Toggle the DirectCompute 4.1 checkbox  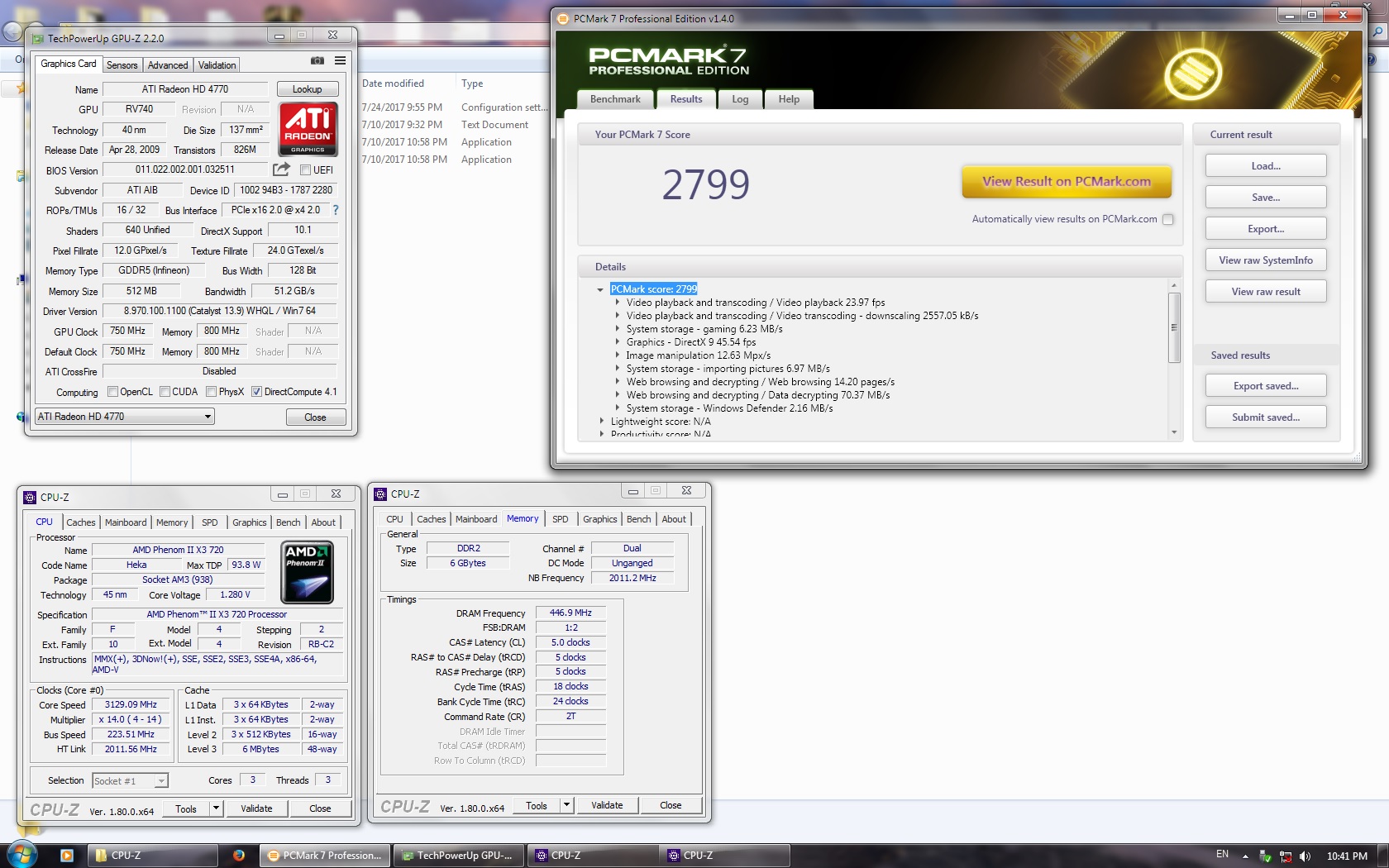pyautogui.click(x=256, y=392)
